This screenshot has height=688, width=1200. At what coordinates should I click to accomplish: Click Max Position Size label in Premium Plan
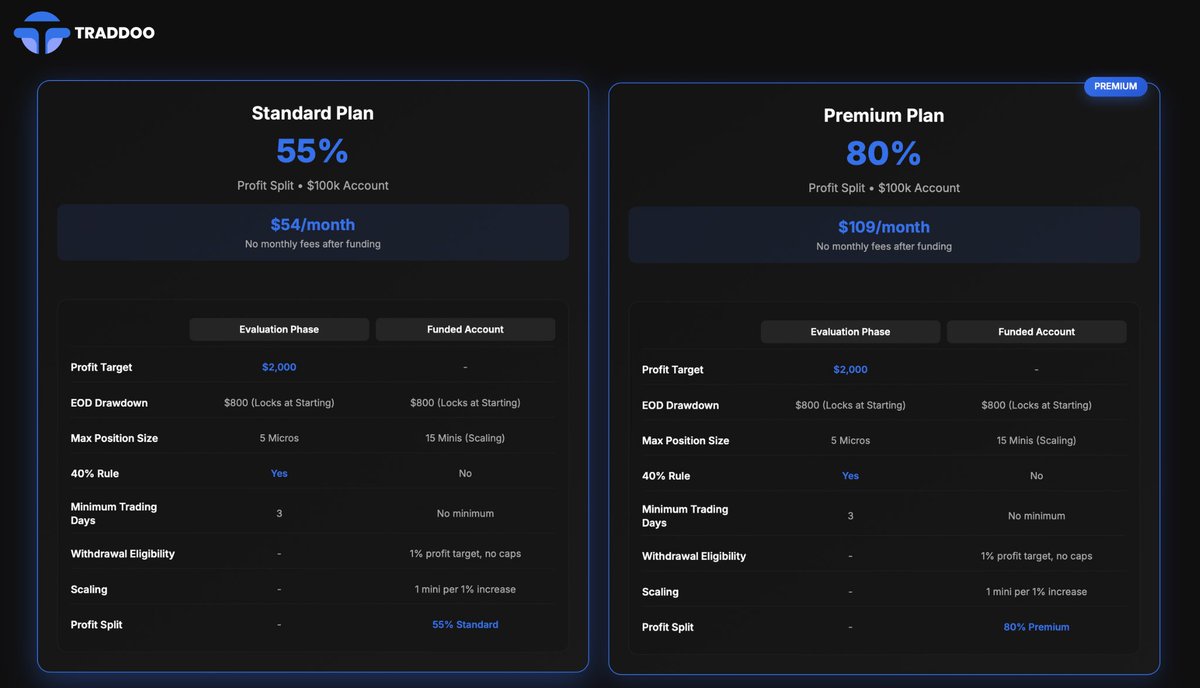coord(685,440)
